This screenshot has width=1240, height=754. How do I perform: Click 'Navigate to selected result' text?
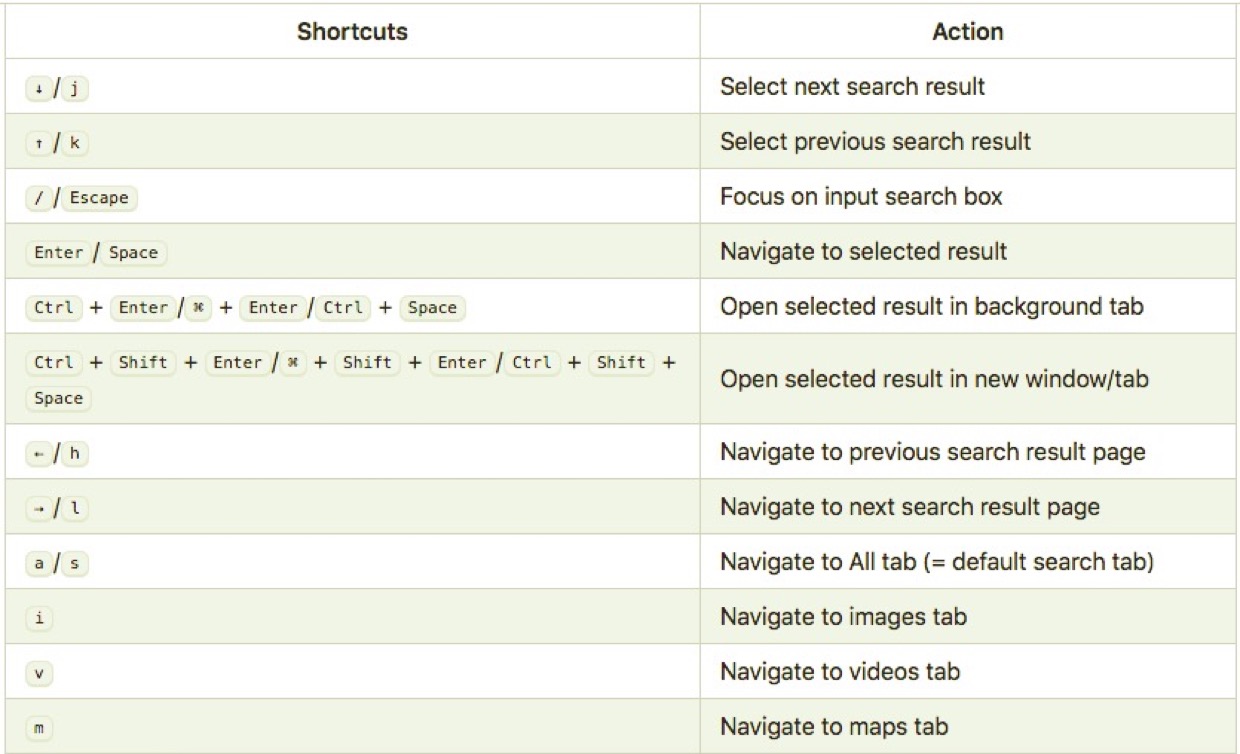(863, 251)
